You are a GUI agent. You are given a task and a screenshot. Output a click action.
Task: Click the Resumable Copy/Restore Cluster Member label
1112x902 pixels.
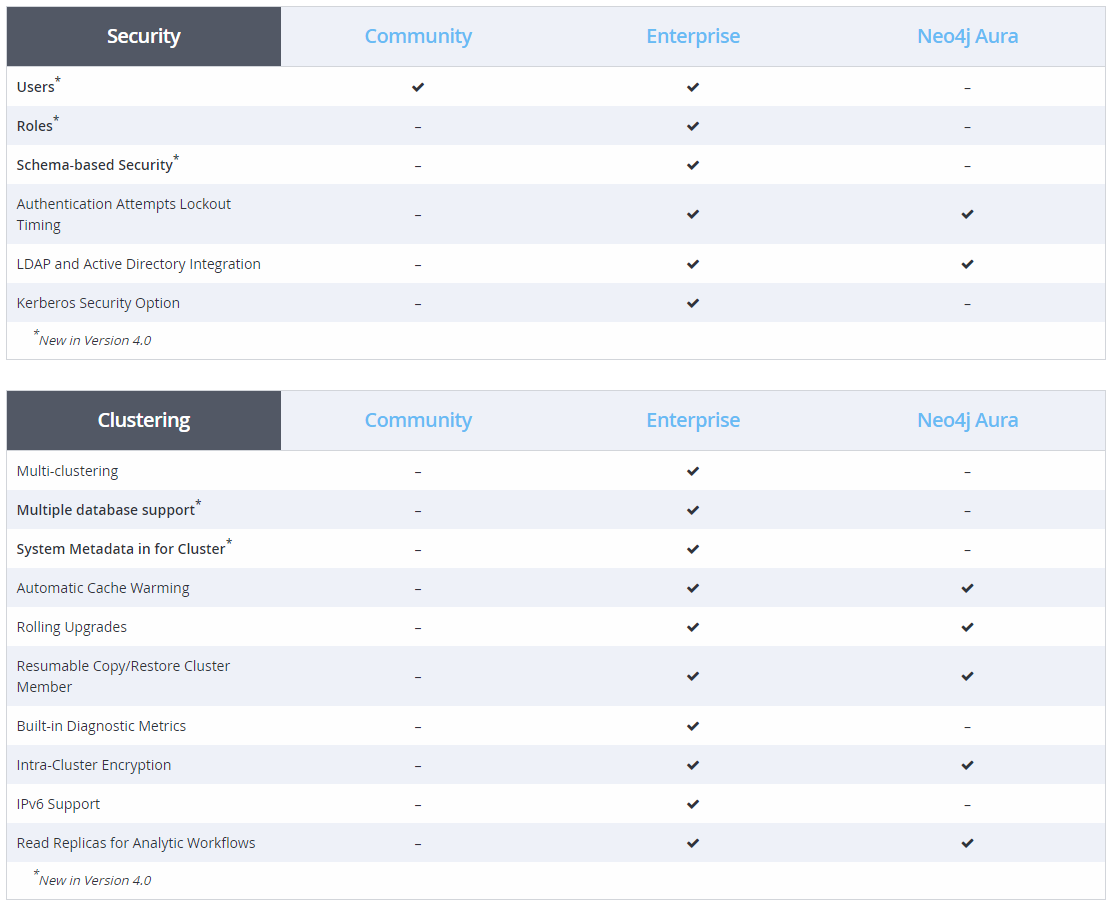(x=123, y=676)
